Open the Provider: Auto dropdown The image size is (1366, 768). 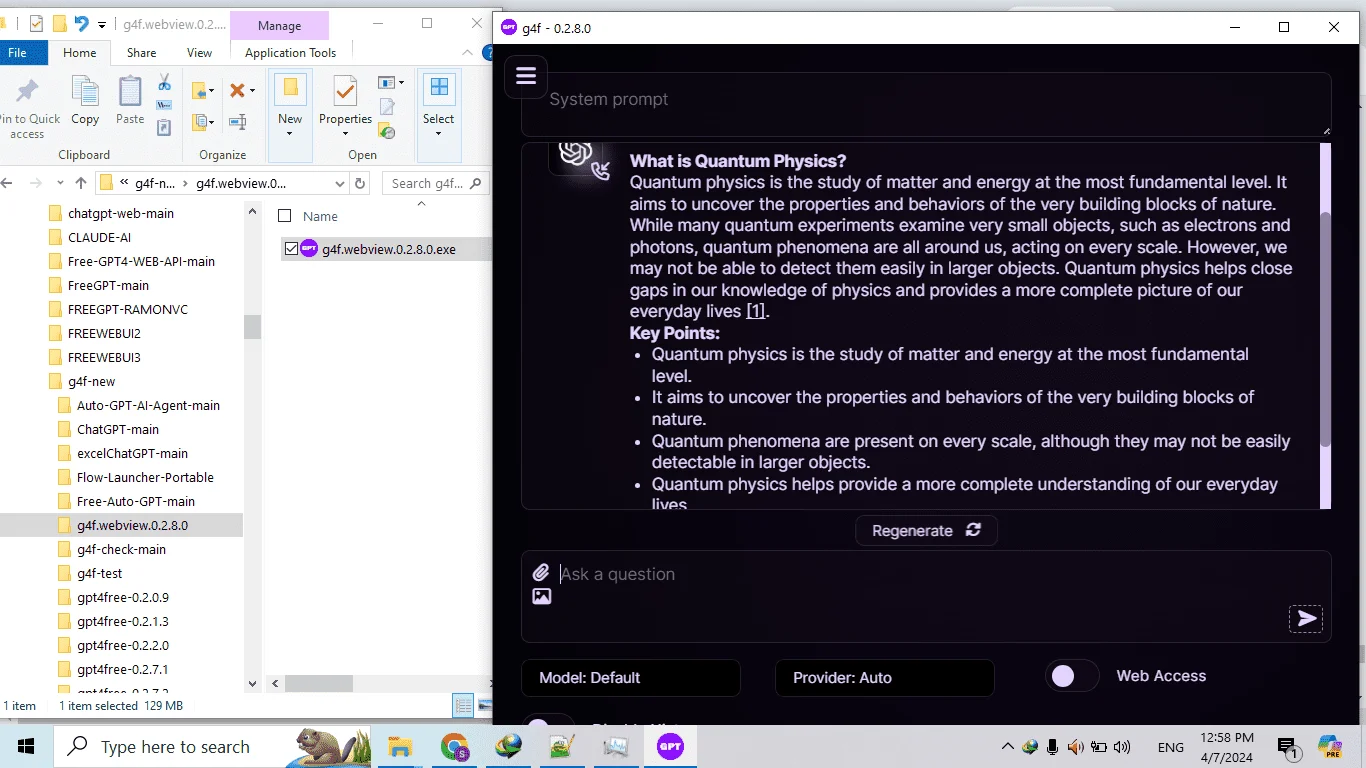click(885, 678)
